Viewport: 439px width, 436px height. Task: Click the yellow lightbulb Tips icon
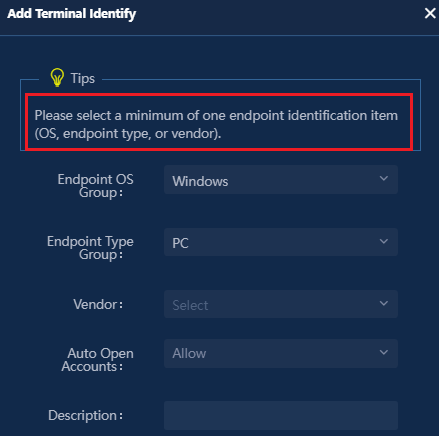pos(57,77)
